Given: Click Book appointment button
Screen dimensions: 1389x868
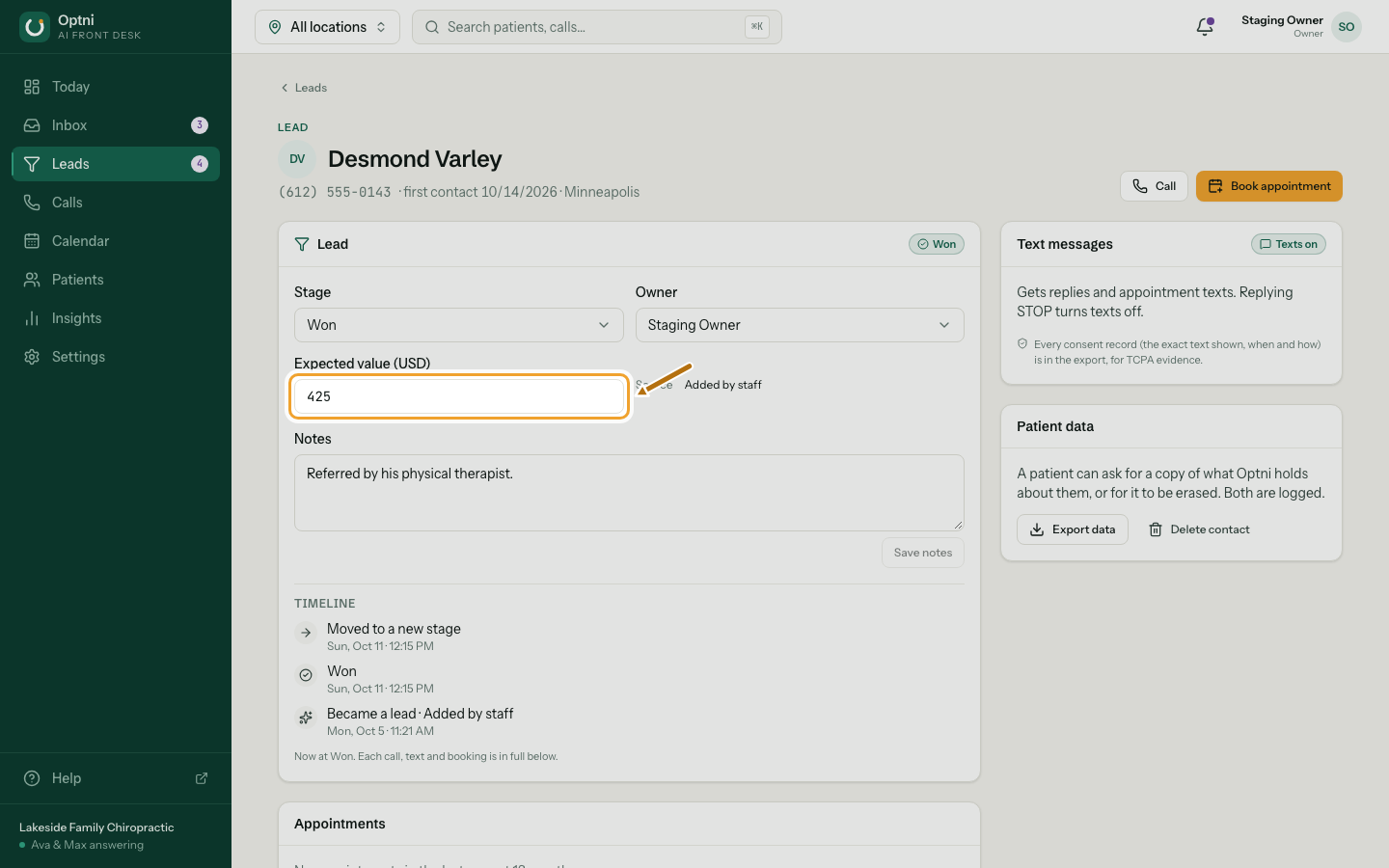Looking at the screenshot, I should [x=1269, y=186].
